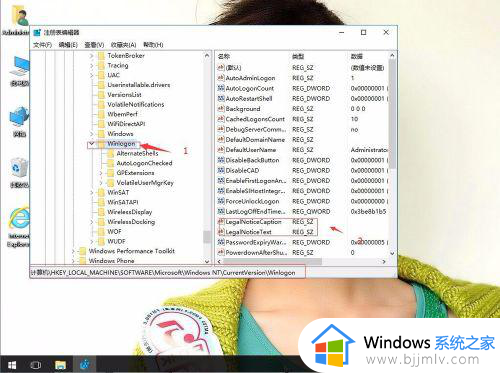Screen dimensions: 500x373
Task: Click the DisableBackButton DWORD icon
Action: [221, 160]
